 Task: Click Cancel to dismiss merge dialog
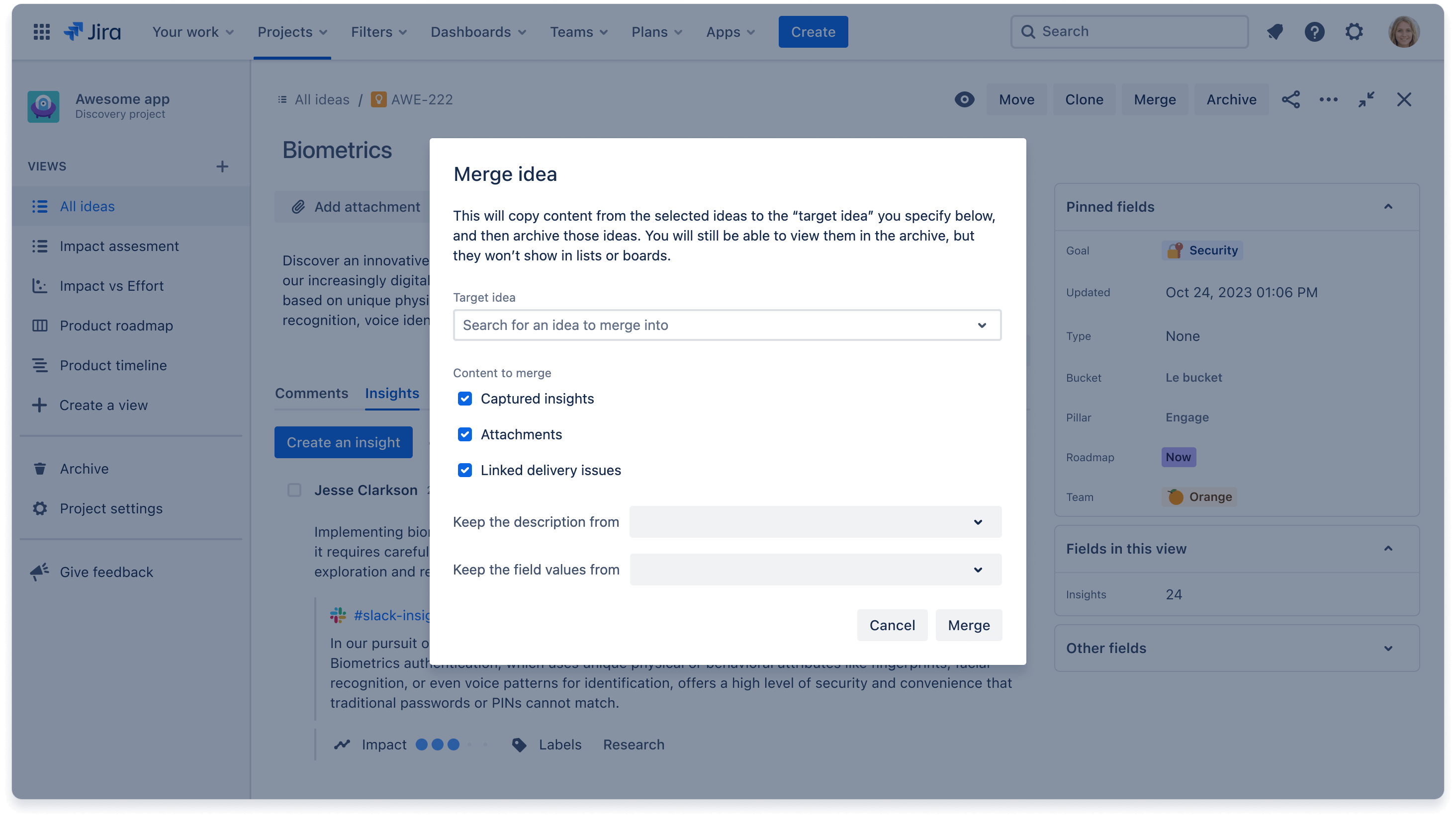click(x=892, y=625)
